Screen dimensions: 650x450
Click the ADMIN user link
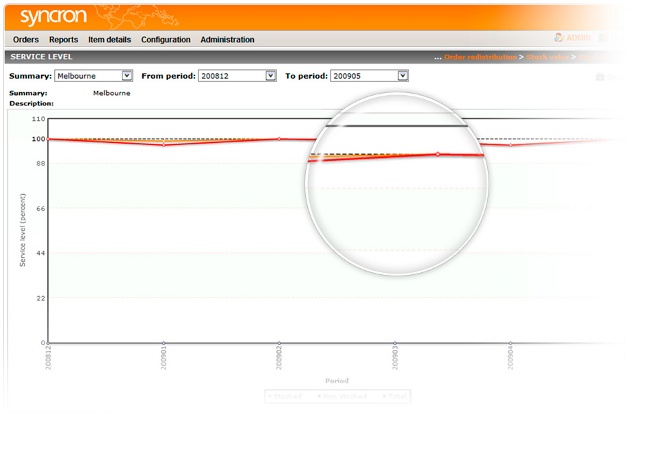578,38
